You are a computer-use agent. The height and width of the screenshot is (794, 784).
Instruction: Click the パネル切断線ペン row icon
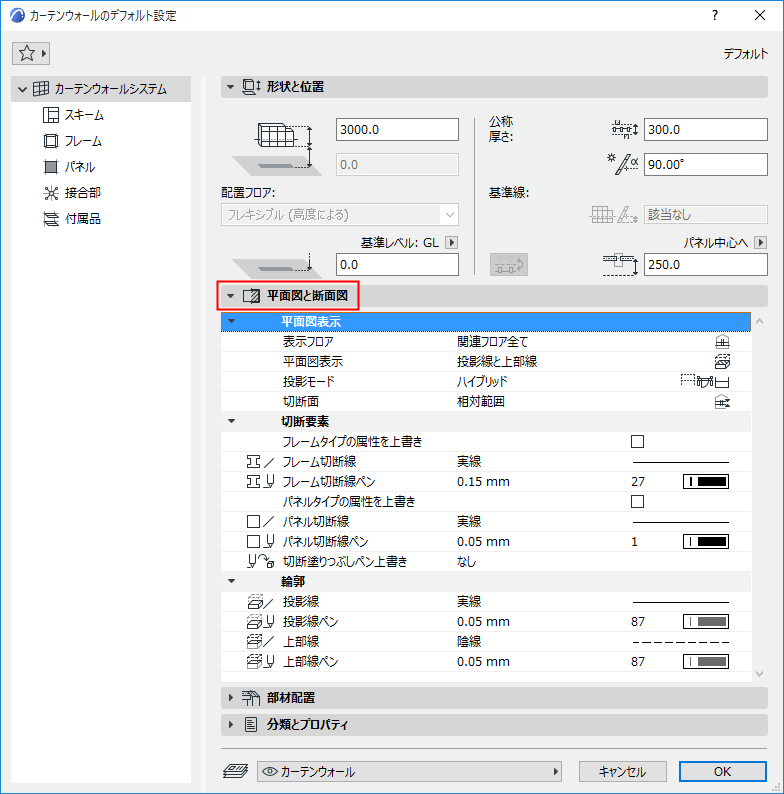click(260, 542)
